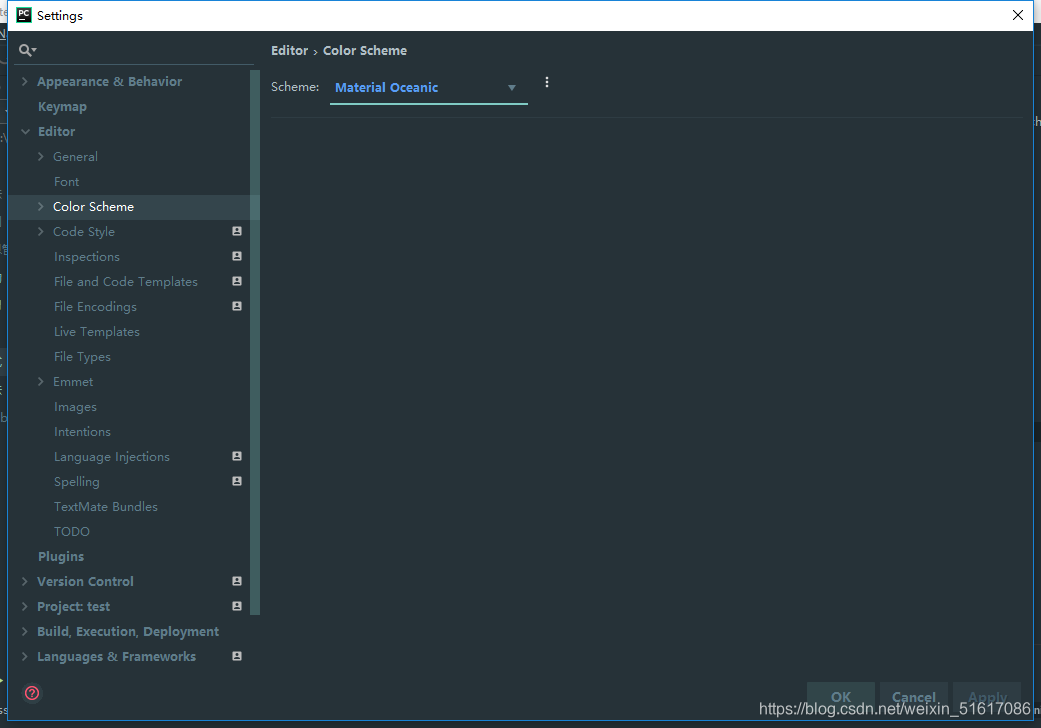
Task: Click badge icon beside Project: test
Action: tap(237, 606)
